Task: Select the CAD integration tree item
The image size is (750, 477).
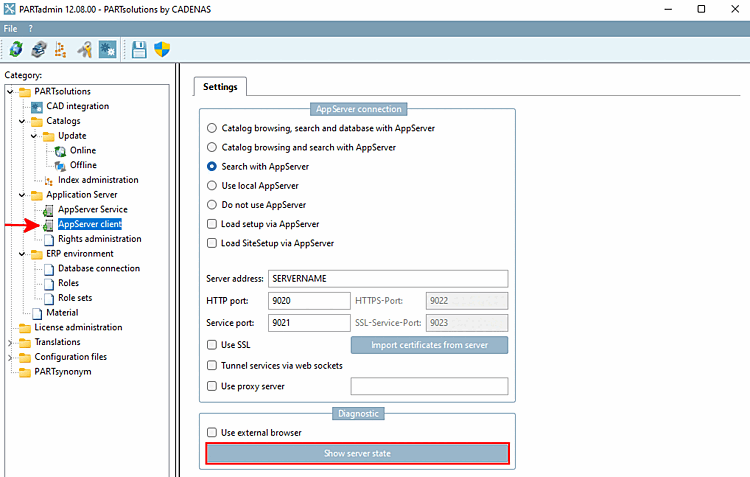Action: click(x=77, y=106)
